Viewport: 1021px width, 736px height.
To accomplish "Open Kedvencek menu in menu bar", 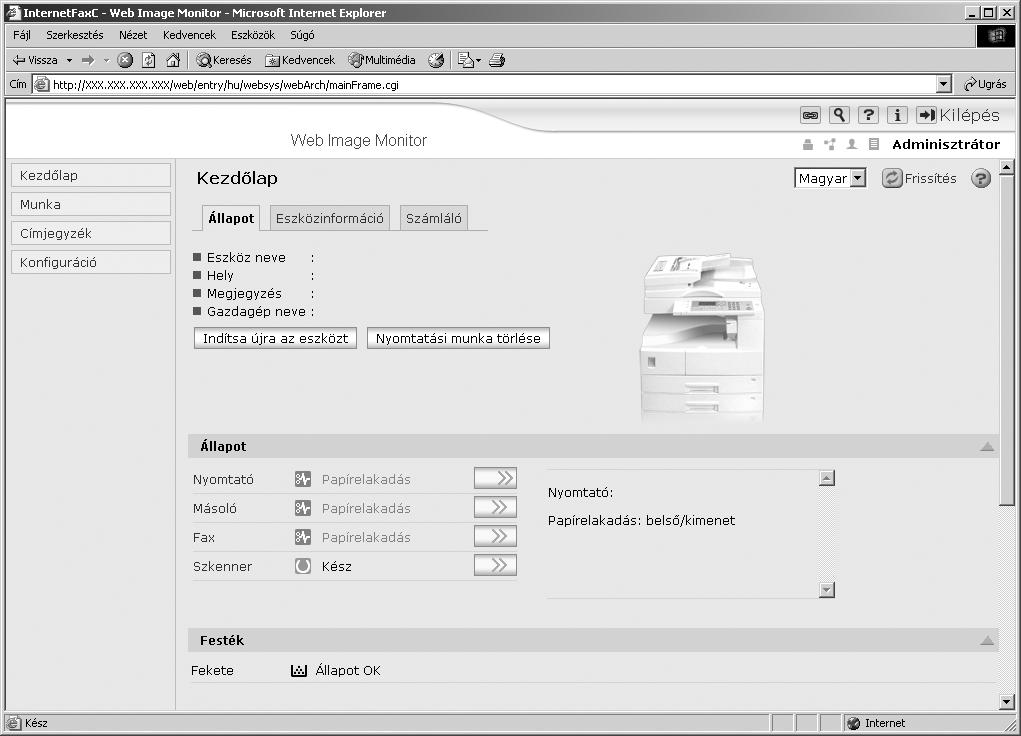I will (x=189, y=35).
